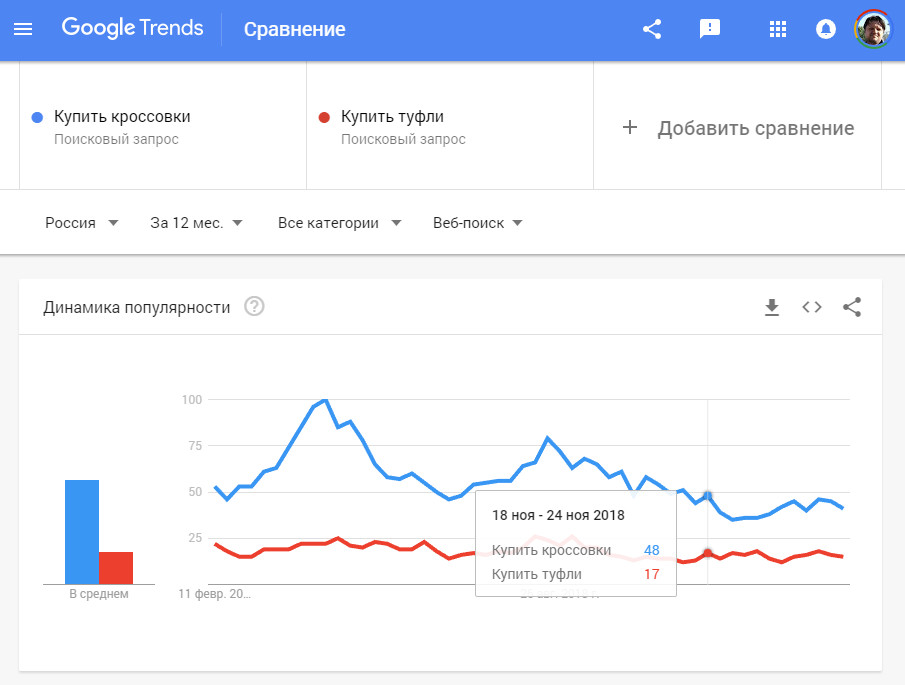The width and height of the screenshot is (905, 685).
Task: Open the hamburger main menu
Action: coord(23,29)
